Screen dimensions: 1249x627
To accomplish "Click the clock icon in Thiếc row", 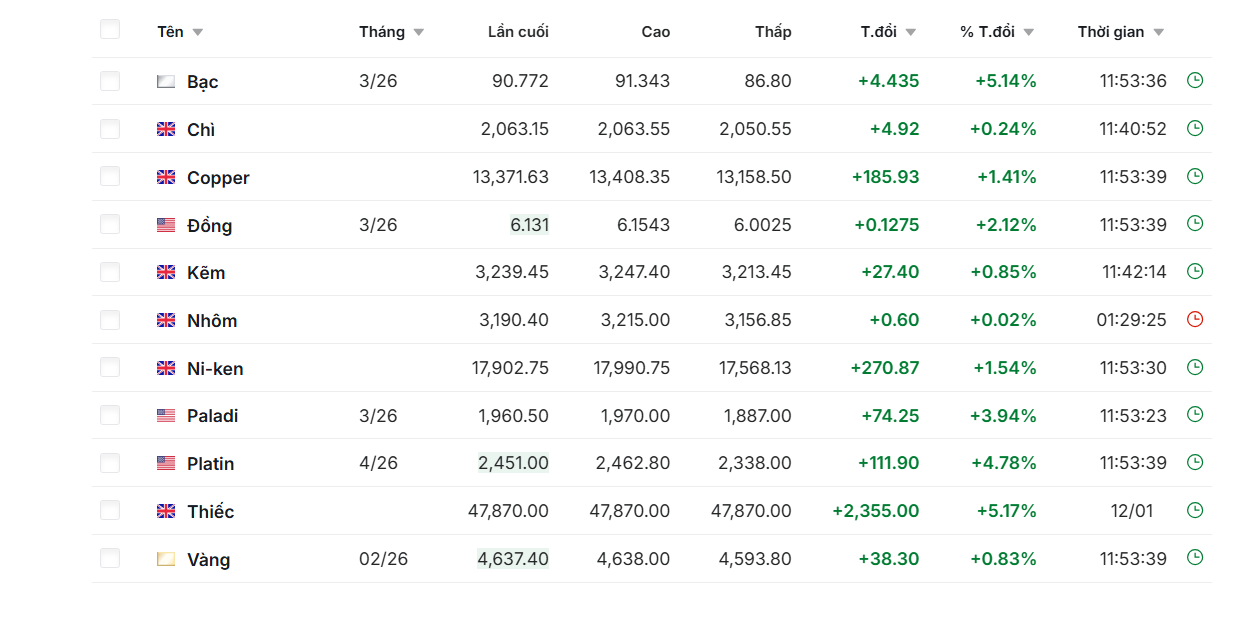I will (x=1194, y=510).
